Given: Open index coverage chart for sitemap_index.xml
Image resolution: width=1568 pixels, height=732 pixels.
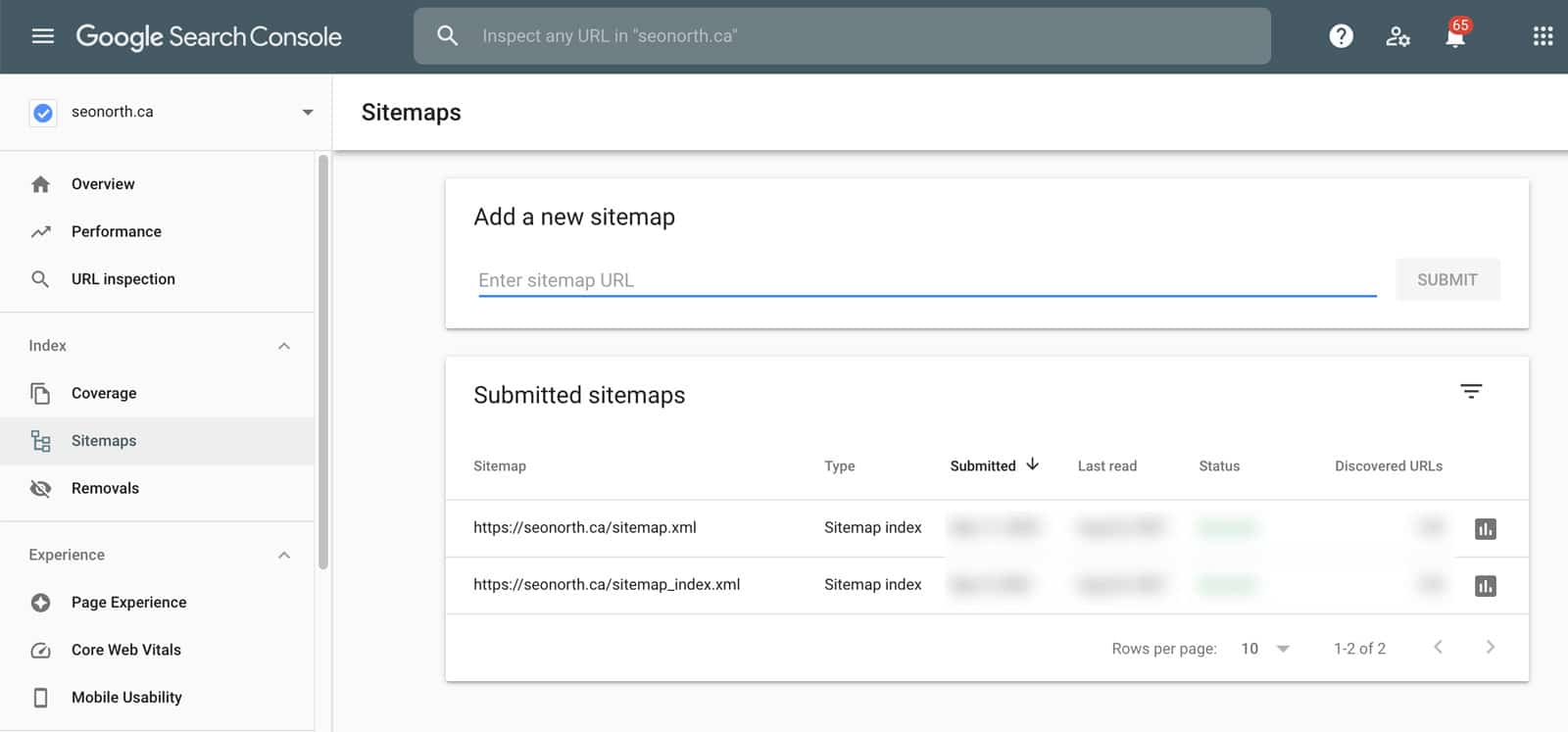Looking at the screenshot, I should pyautogui.click(x=1486, y=586).
